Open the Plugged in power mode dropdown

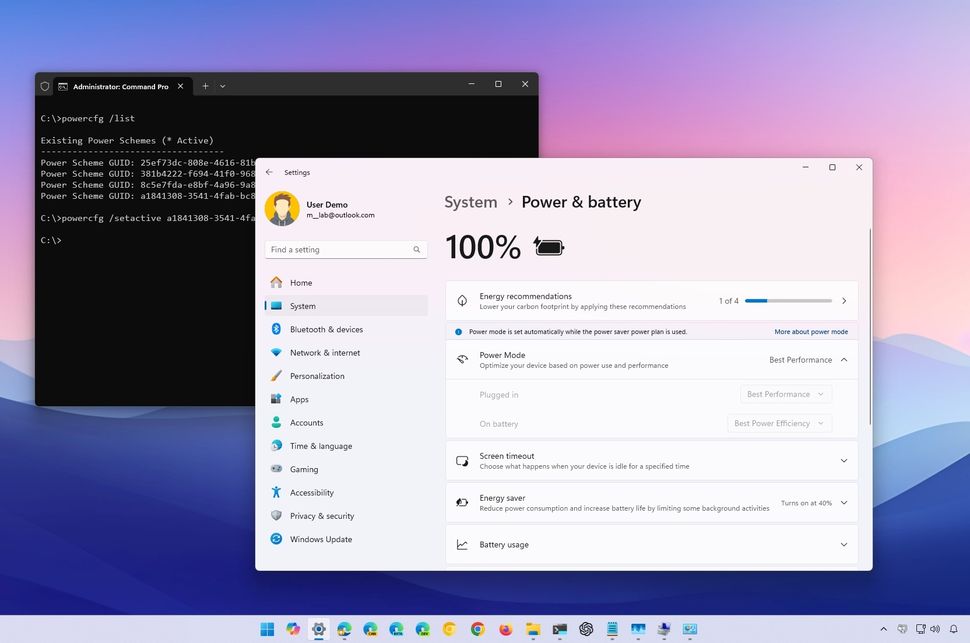[x=786, y=394]
